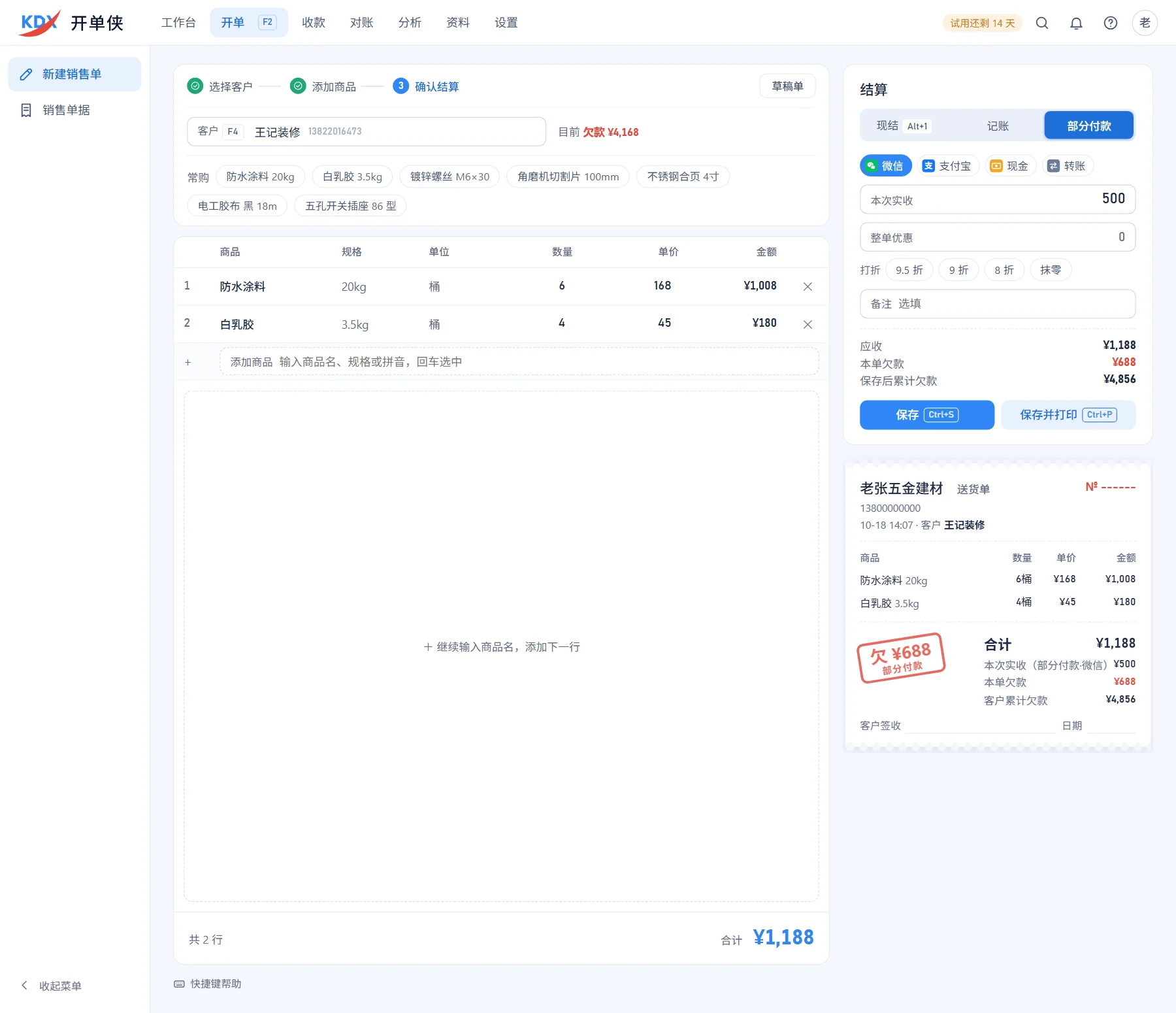The height and width of the screenshot is (1013, 1176).
Task: Switch settlement mode to 记账
Action: [998, 125]
